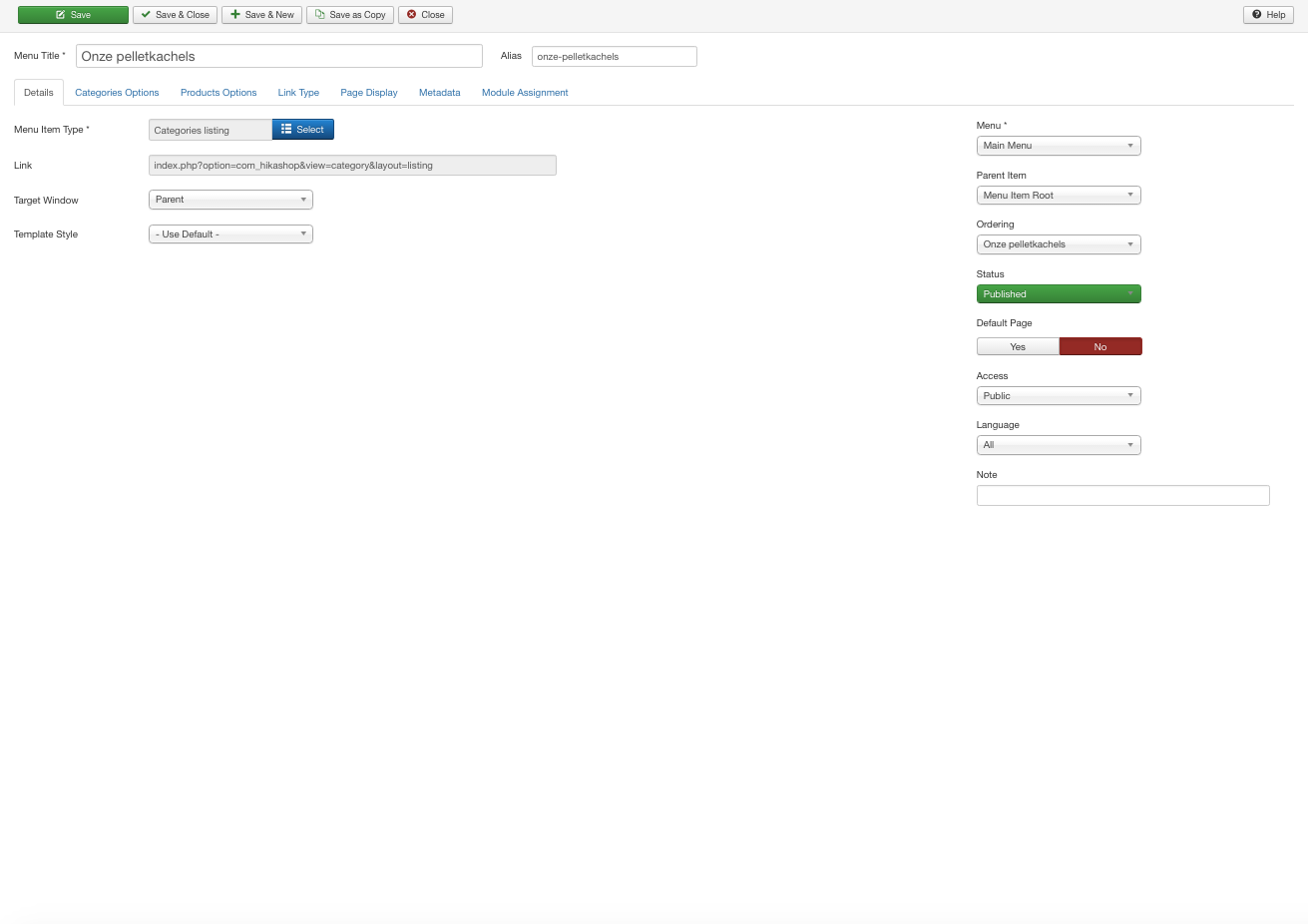1308x924 pixels.
Task: Click the Categories listing type field
Action: (x=211, y=130)
